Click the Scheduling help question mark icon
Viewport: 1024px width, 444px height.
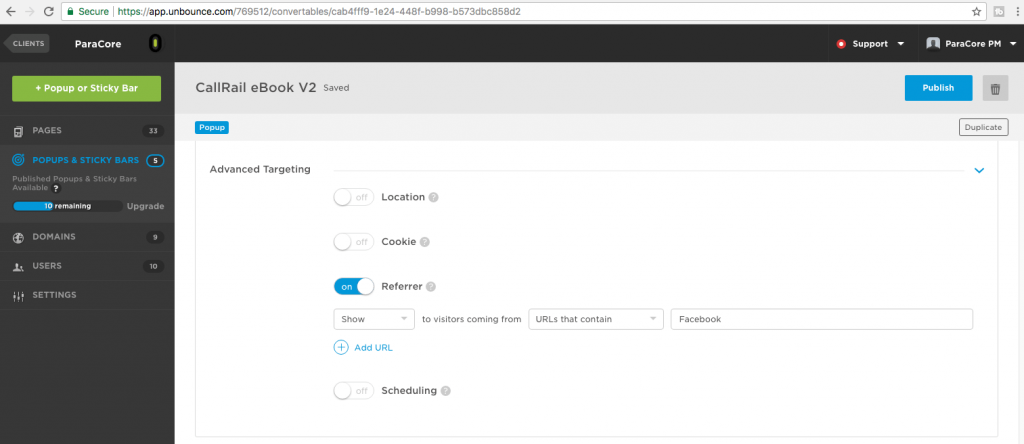point(445,391)
